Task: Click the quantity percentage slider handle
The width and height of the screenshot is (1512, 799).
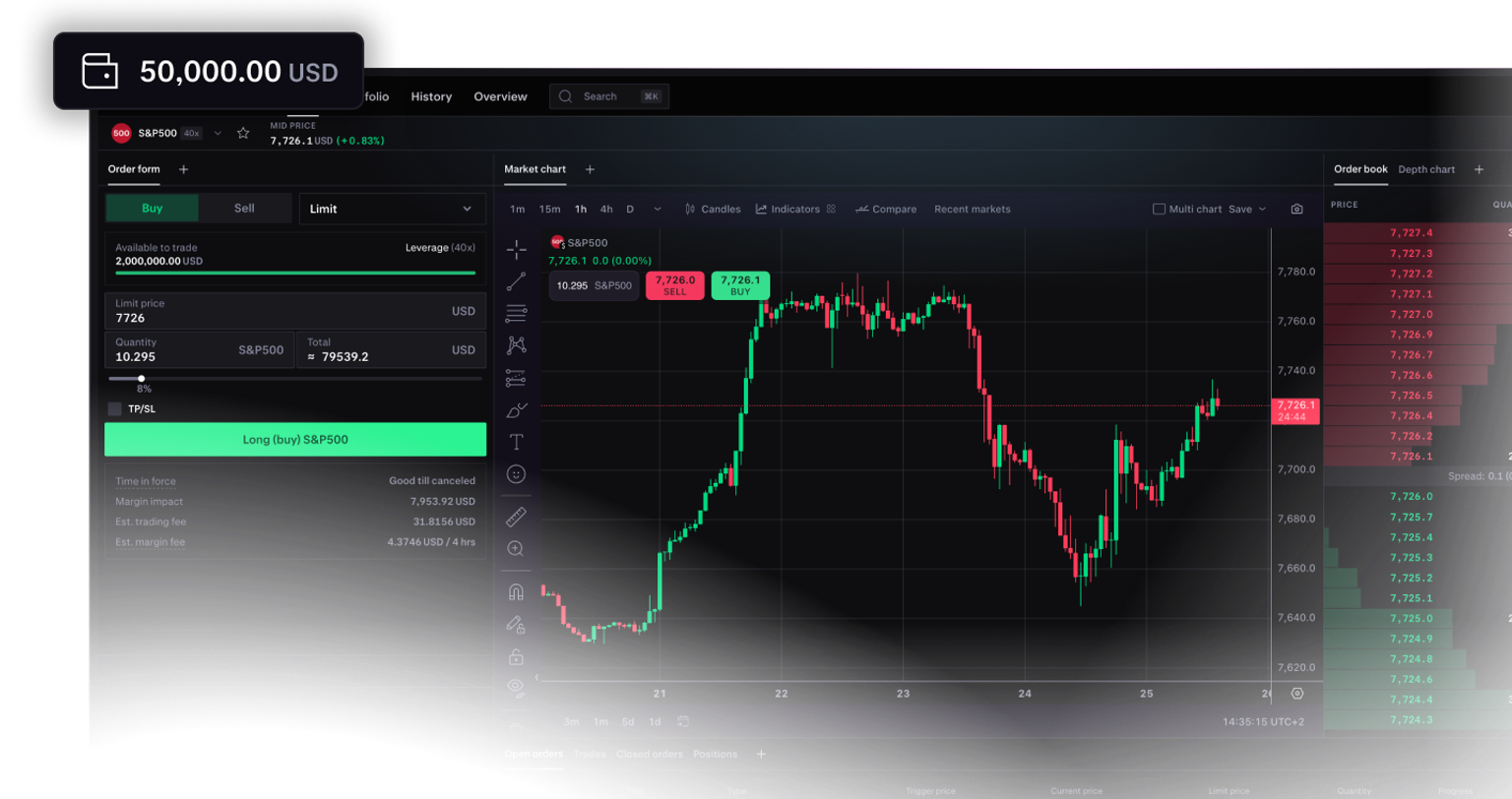Action: coord(142,379)
